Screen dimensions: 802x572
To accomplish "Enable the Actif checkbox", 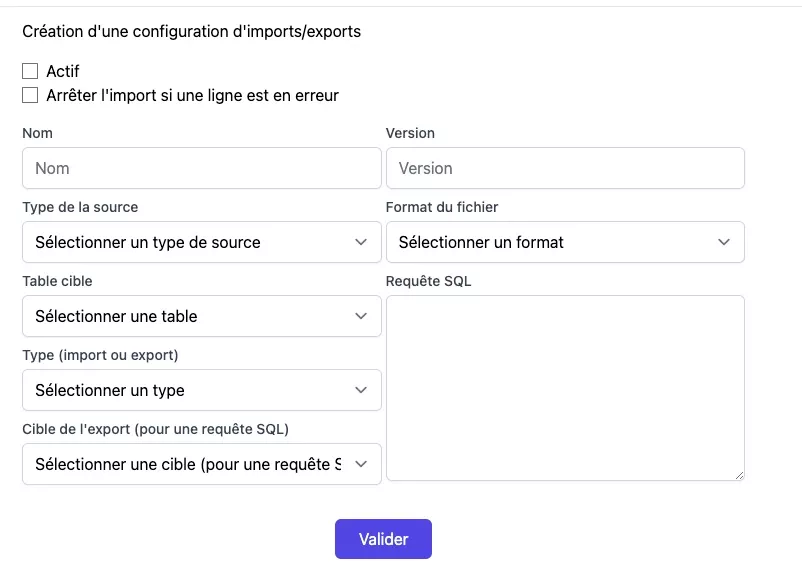I will click(x=30, y=72).
